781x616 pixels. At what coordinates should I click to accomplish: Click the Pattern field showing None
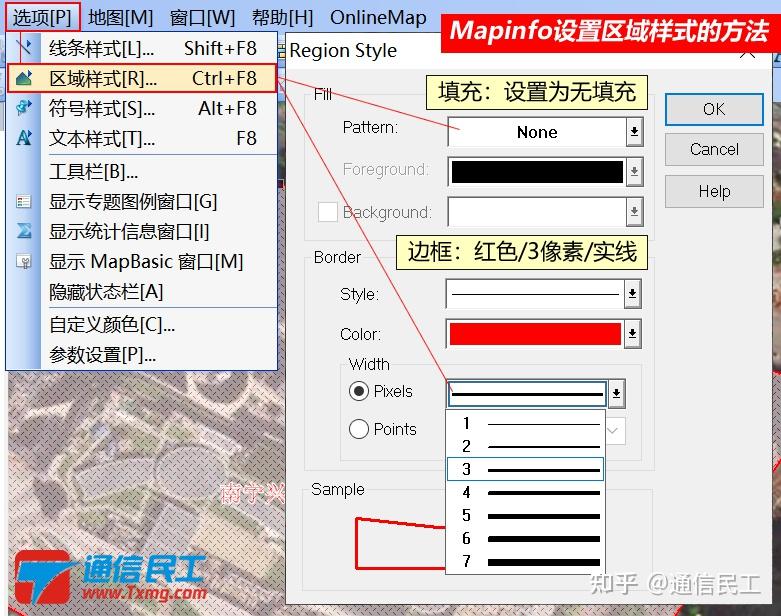[x=537, y=132]
